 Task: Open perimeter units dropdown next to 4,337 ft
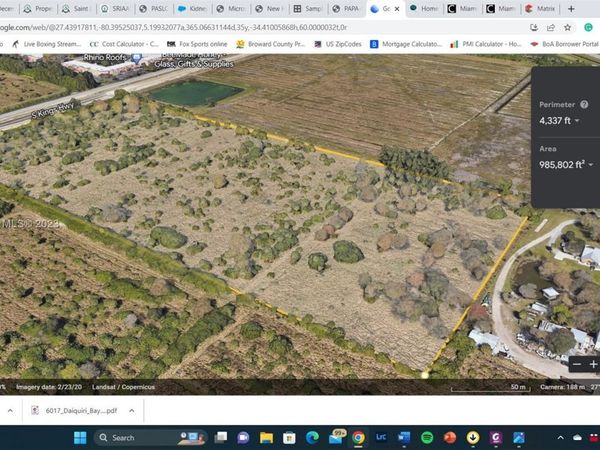577,121
